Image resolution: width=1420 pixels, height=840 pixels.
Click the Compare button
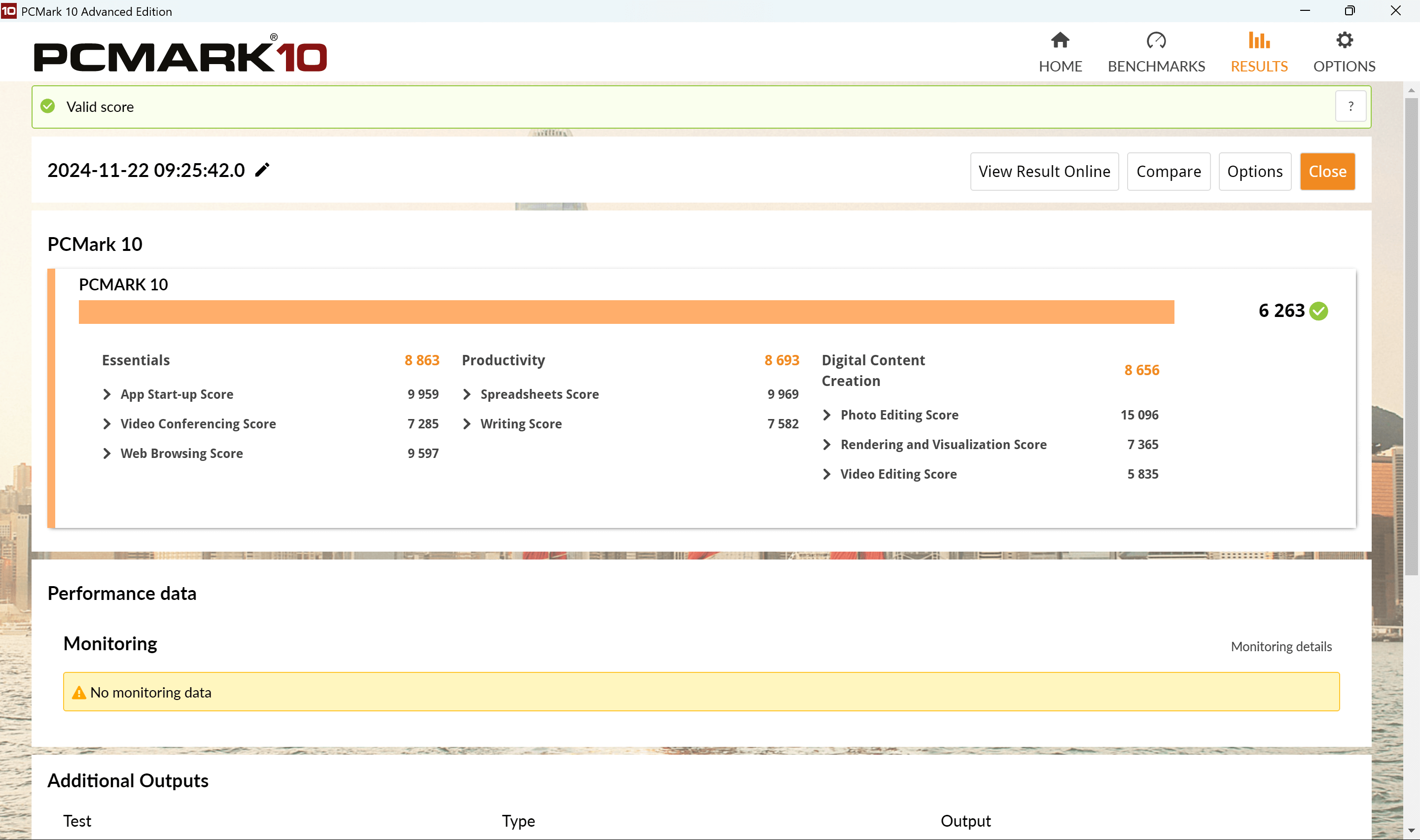[1168, 172]
